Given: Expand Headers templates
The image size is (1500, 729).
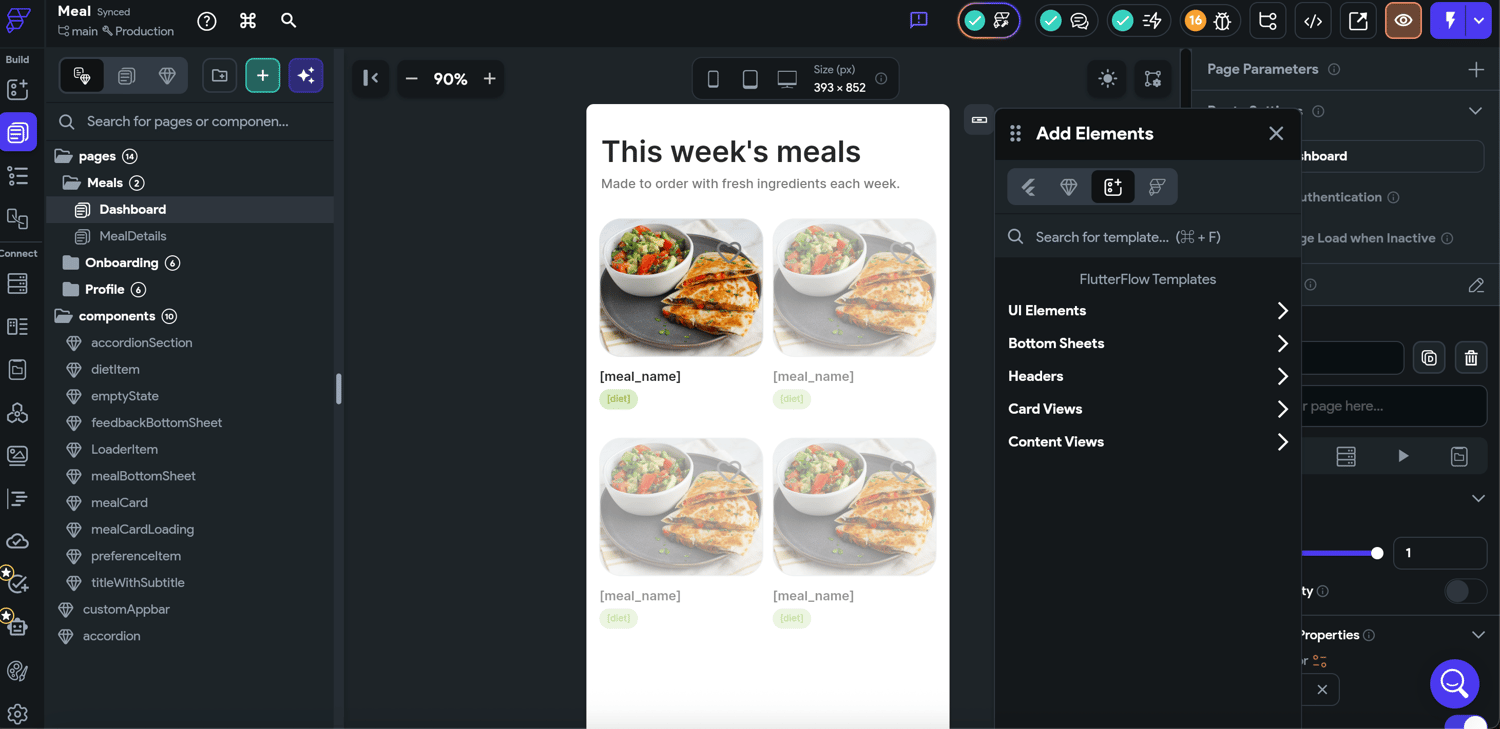Looking at the screenshot, I should [1147, 377].
